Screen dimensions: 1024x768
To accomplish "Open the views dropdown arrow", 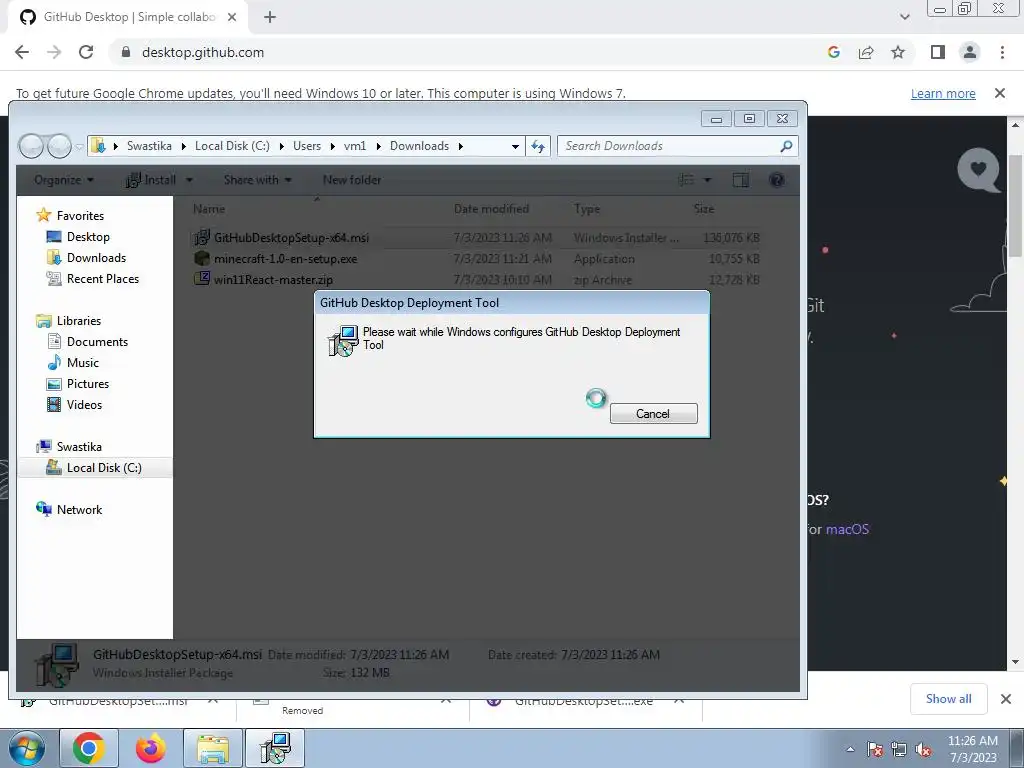I will pos(707,180).
